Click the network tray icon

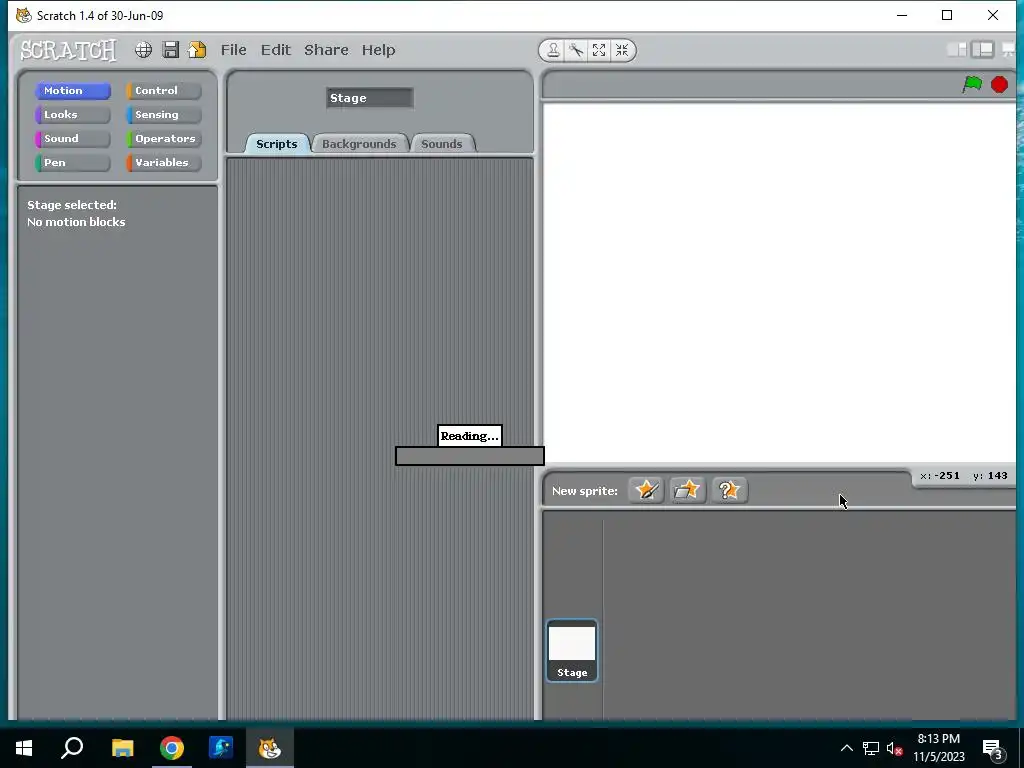pos(871,748)
